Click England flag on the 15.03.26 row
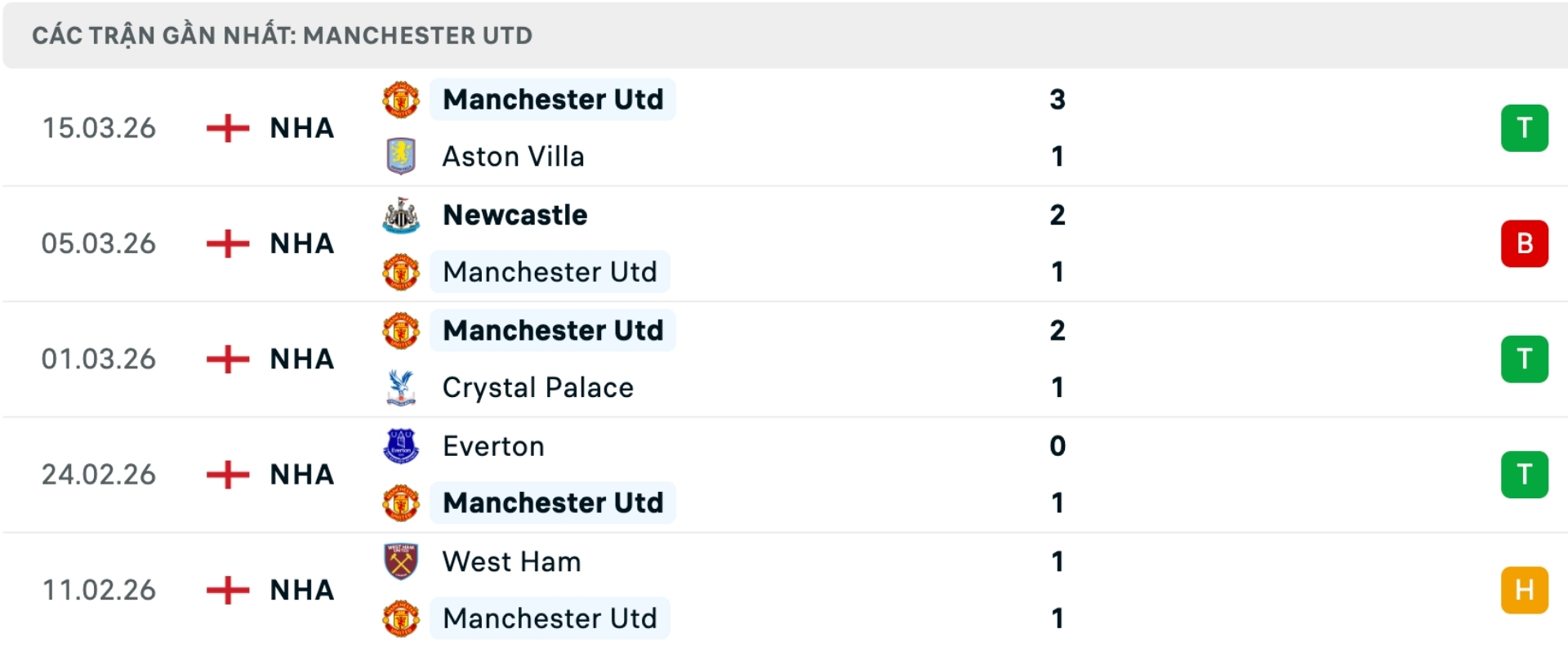The width and height of the screenshot is (1568, 647). [x=228, y=128]
